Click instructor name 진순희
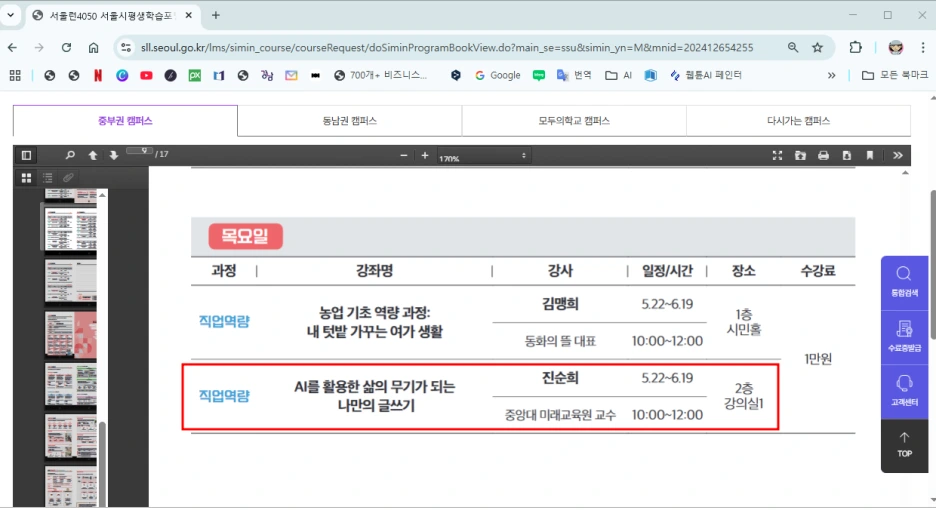936x510 pixels. 560,378
